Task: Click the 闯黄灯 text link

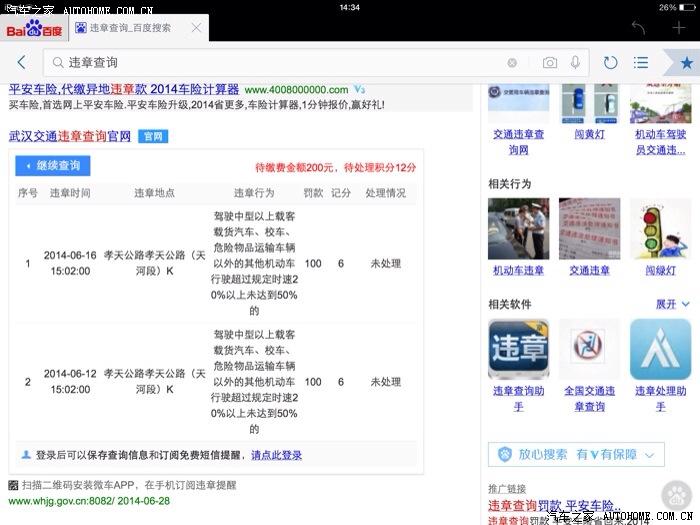Action: click(589, 134)
